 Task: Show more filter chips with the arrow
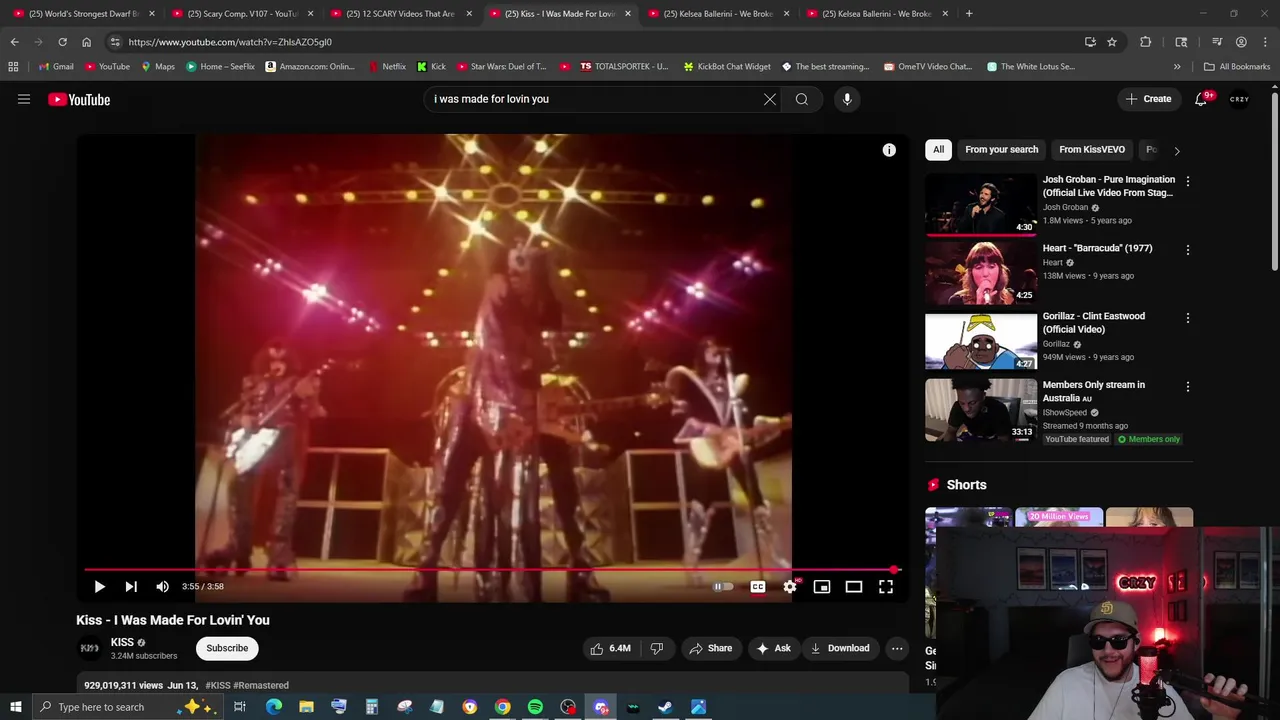[1176, 151]
